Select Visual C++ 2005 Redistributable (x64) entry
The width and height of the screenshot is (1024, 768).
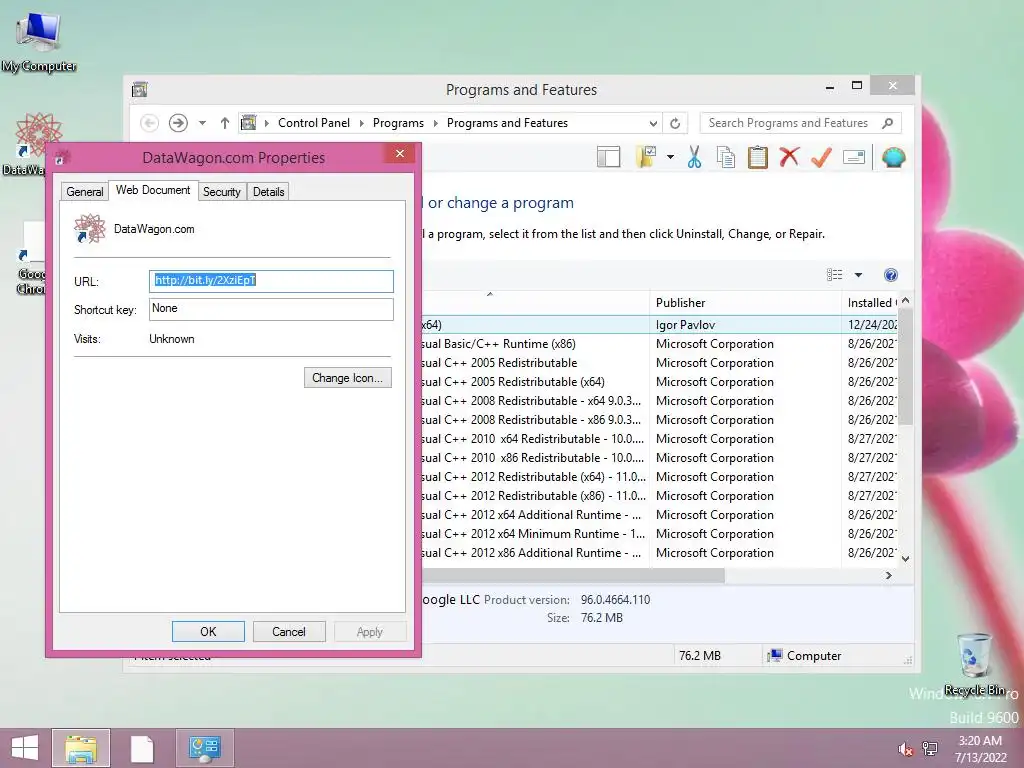660,381
